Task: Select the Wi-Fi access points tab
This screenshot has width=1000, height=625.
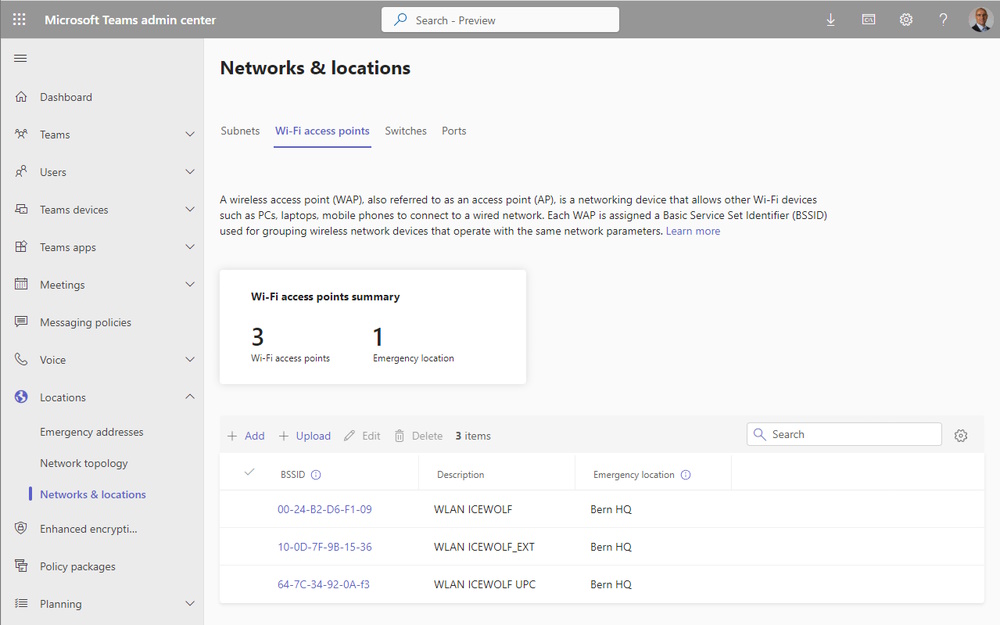Action: pyautogui.click(x=322, y=131)
